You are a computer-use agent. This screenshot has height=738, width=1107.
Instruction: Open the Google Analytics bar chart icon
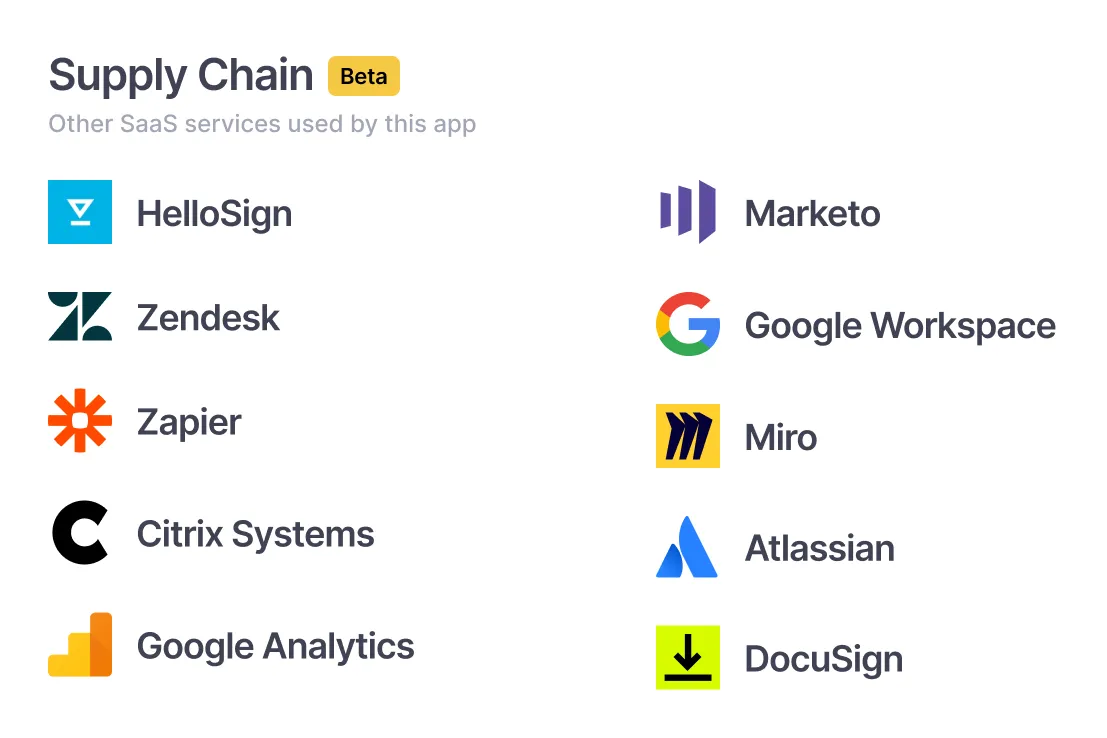tap(80, 645)
